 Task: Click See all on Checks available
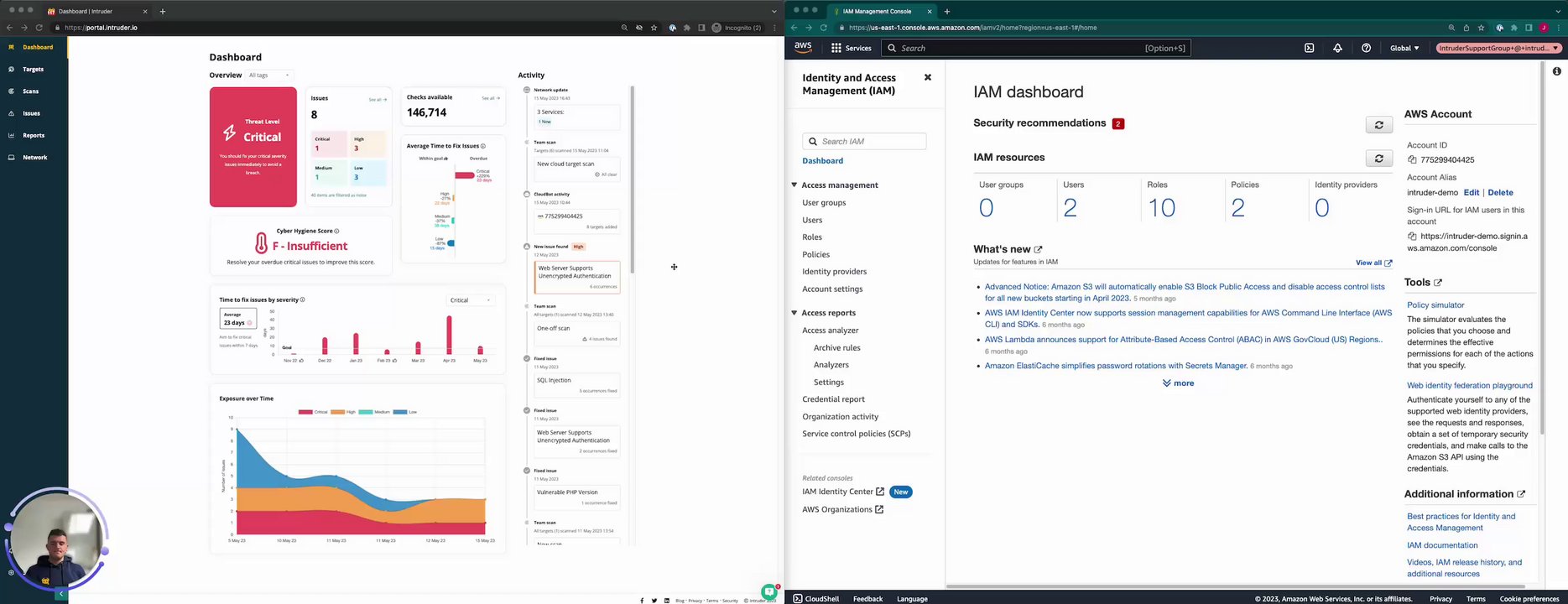point(491,98)
